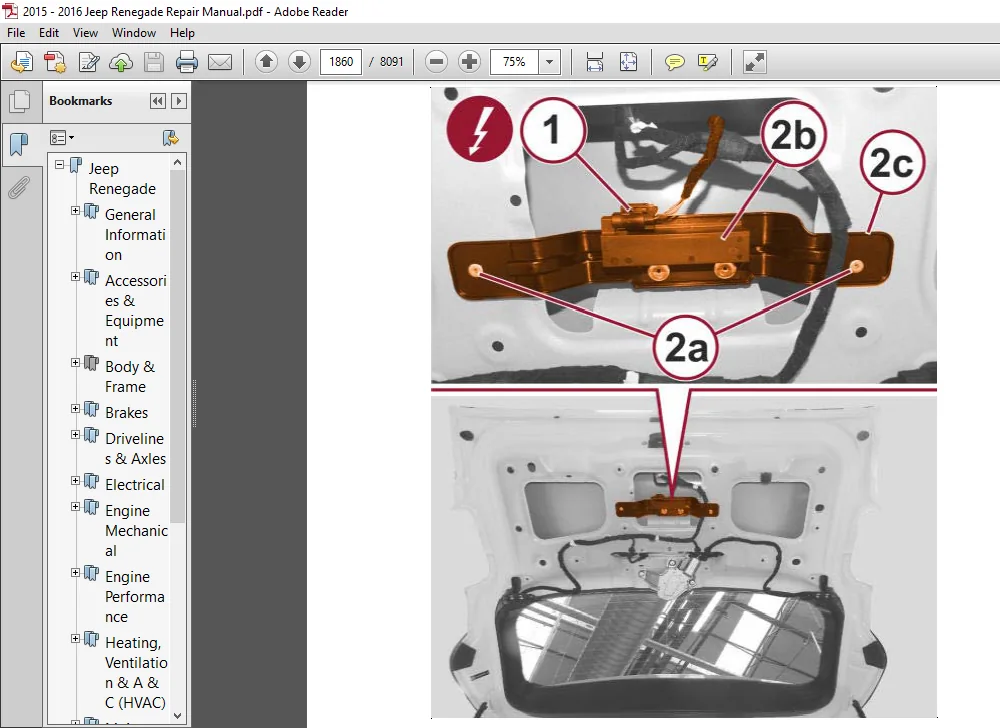Click the bookmark options menu icon
The height and width of the screenshot is (728, 1000).
pos(62,138)
